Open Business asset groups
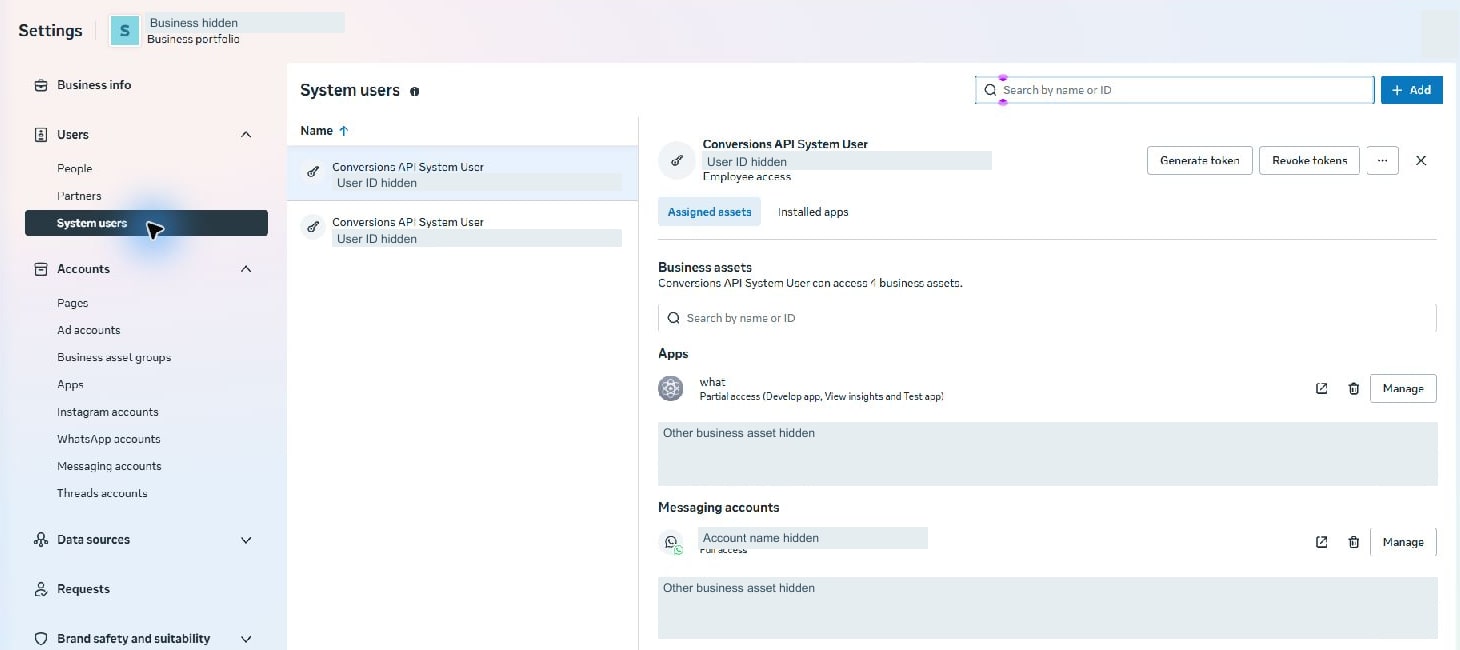1460x650 pixels. 114,357
